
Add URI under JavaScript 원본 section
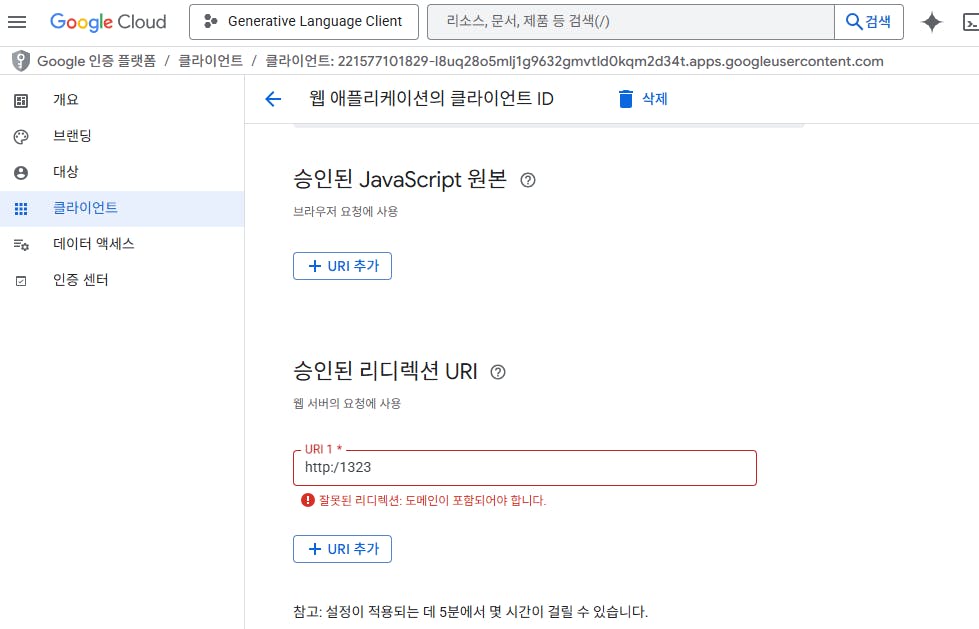coord(342,266)
